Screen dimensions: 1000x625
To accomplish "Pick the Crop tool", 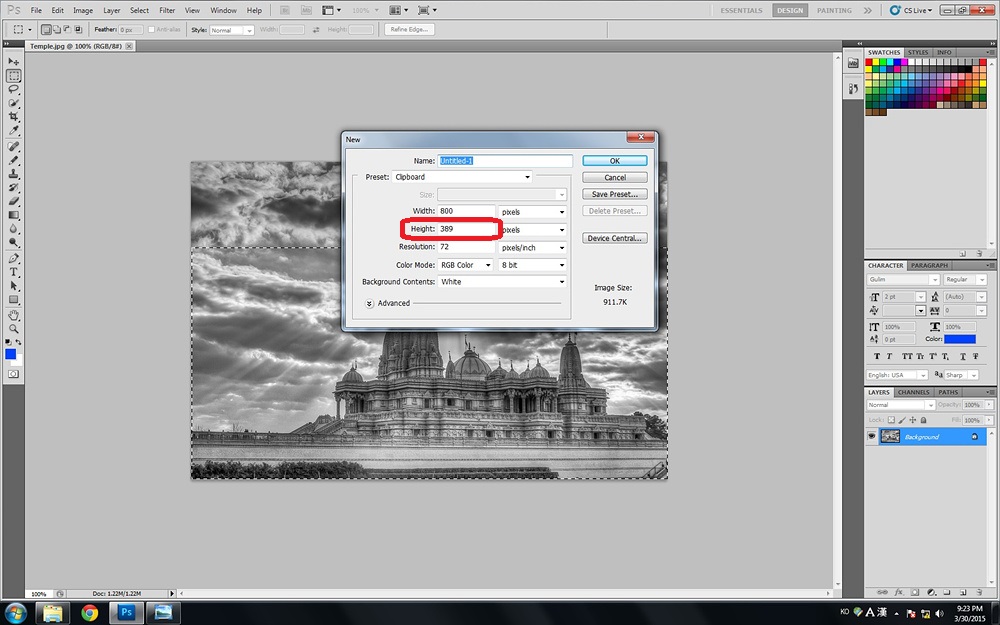I will 14,117.
